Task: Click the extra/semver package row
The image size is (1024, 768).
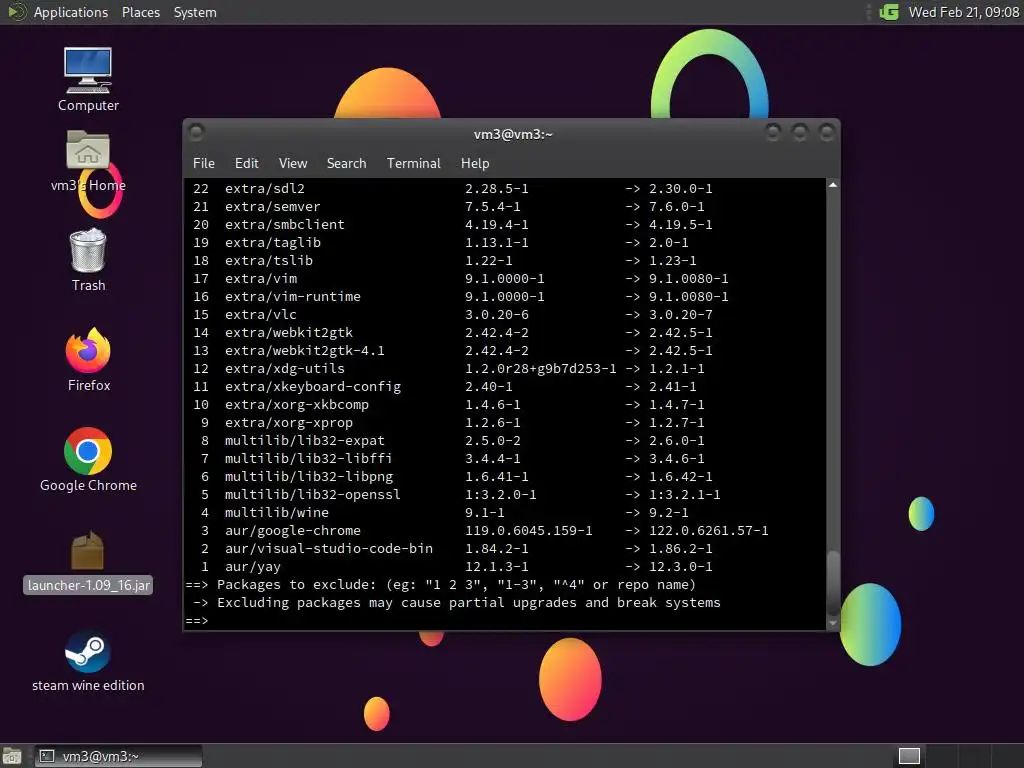Action: [448, 206]
